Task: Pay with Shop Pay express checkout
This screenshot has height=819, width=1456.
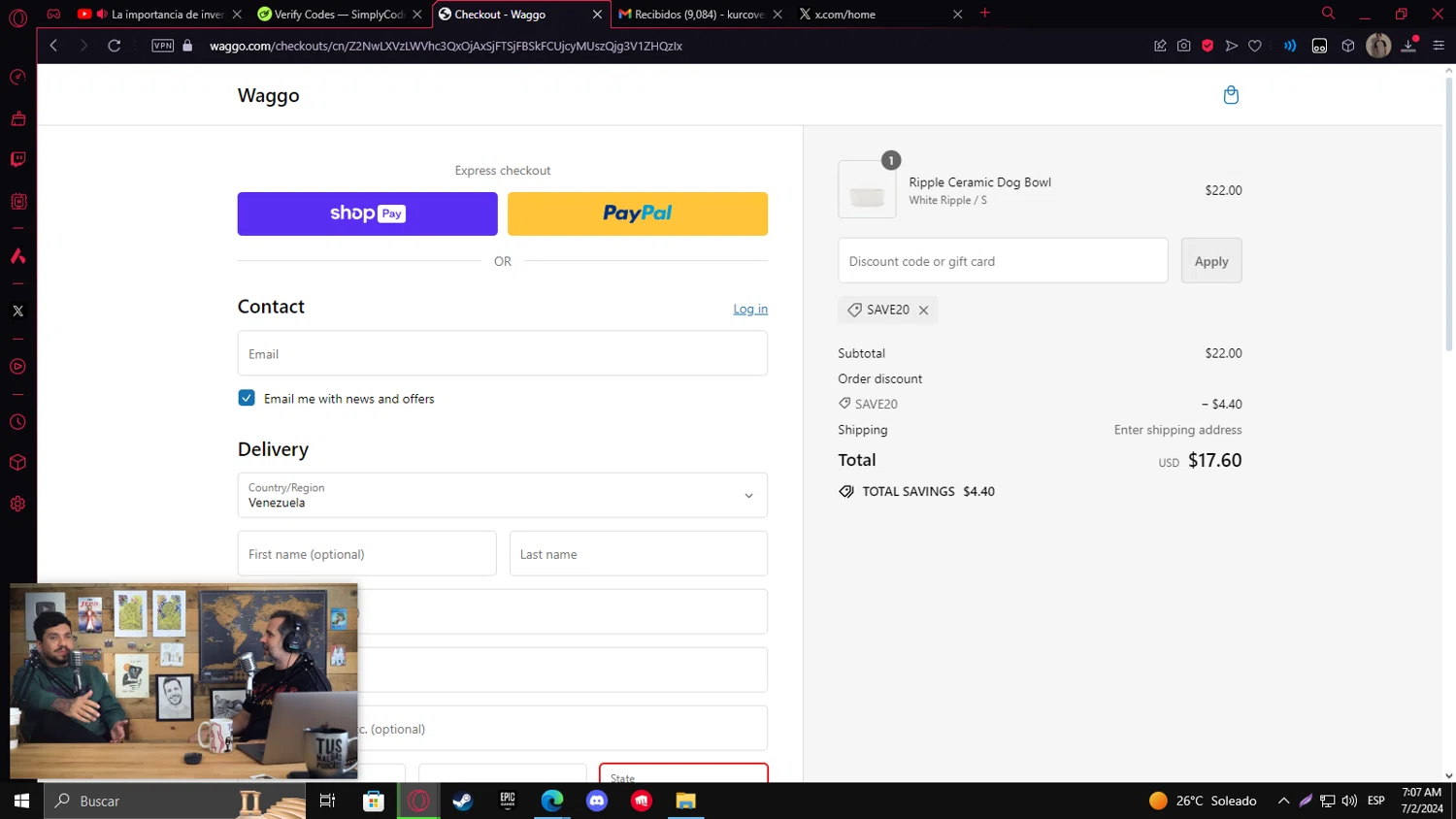Action: point(367,213)
